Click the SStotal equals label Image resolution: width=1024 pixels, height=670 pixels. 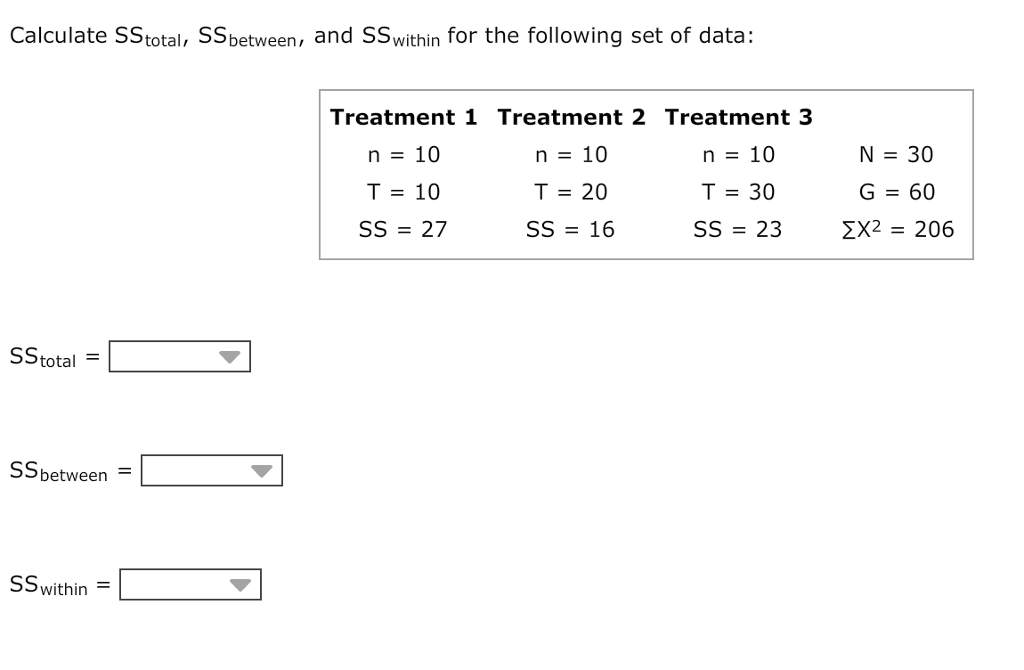pyautogui.click(x=52, y=356)
